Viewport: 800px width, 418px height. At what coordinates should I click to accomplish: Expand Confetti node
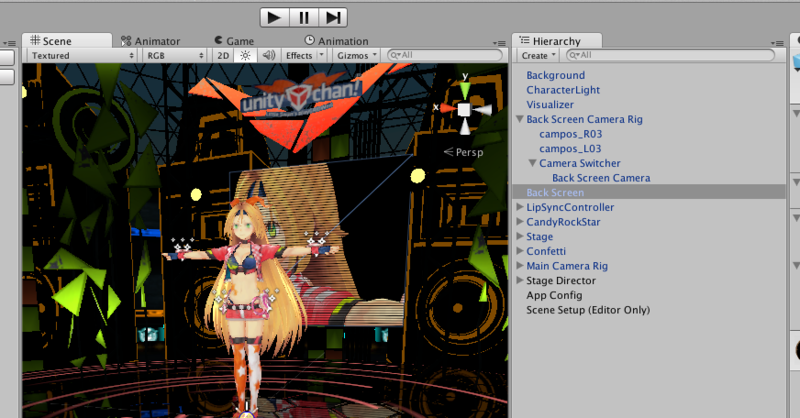pos(520,251)
